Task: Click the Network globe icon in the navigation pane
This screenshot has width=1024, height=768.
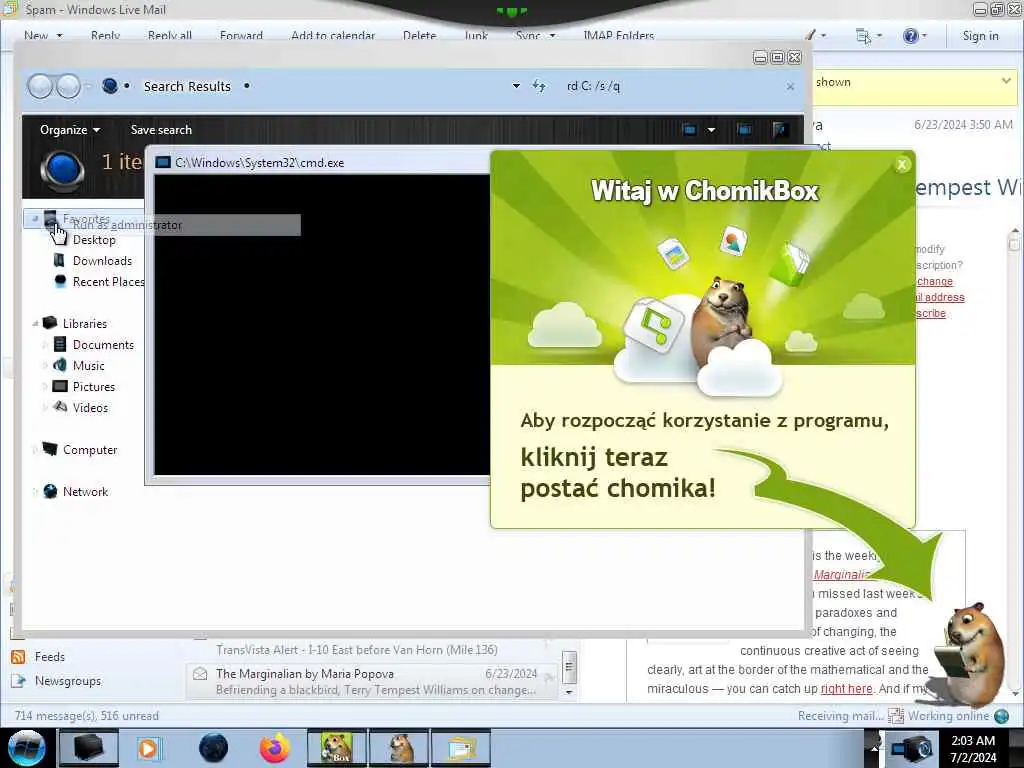Action: click(x=50, y=492)
